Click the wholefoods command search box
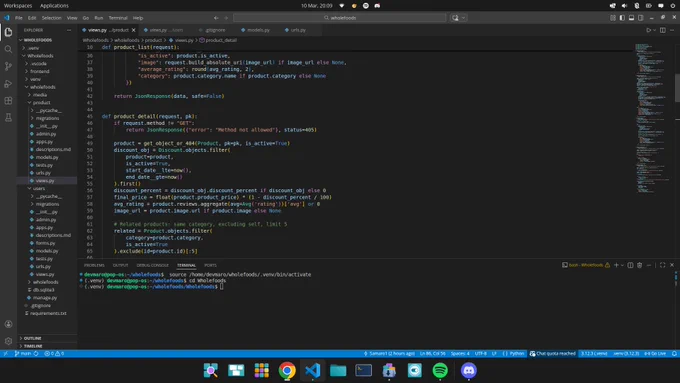The image size is (680, 383). coord(340,18)
